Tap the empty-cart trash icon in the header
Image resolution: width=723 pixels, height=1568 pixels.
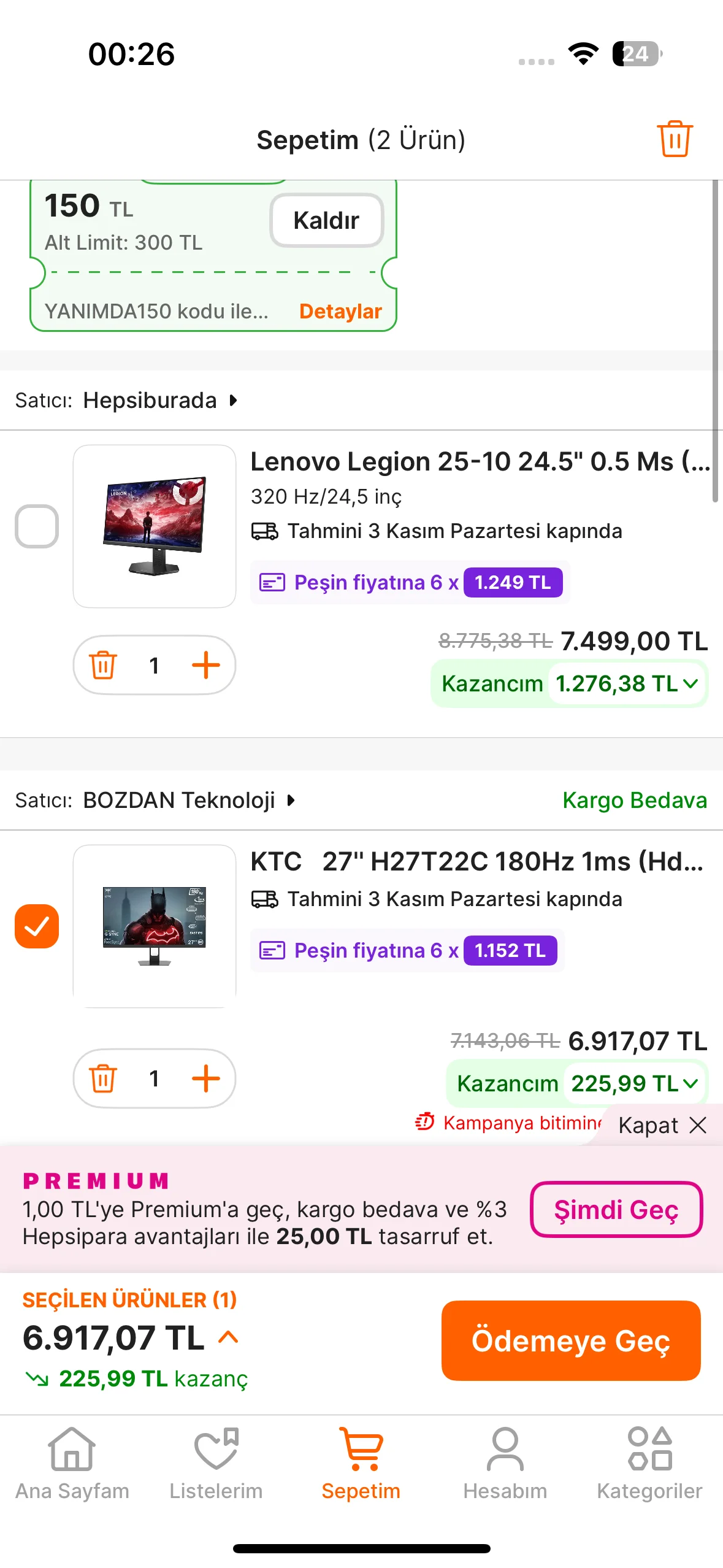[x=675, y=139]
